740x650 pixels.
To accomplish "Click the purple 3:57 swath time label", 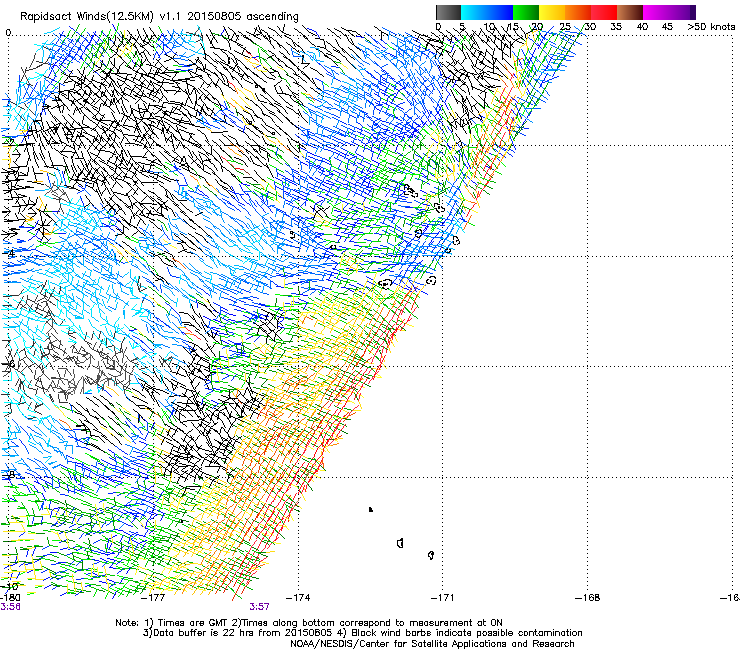I will point(260,607).
